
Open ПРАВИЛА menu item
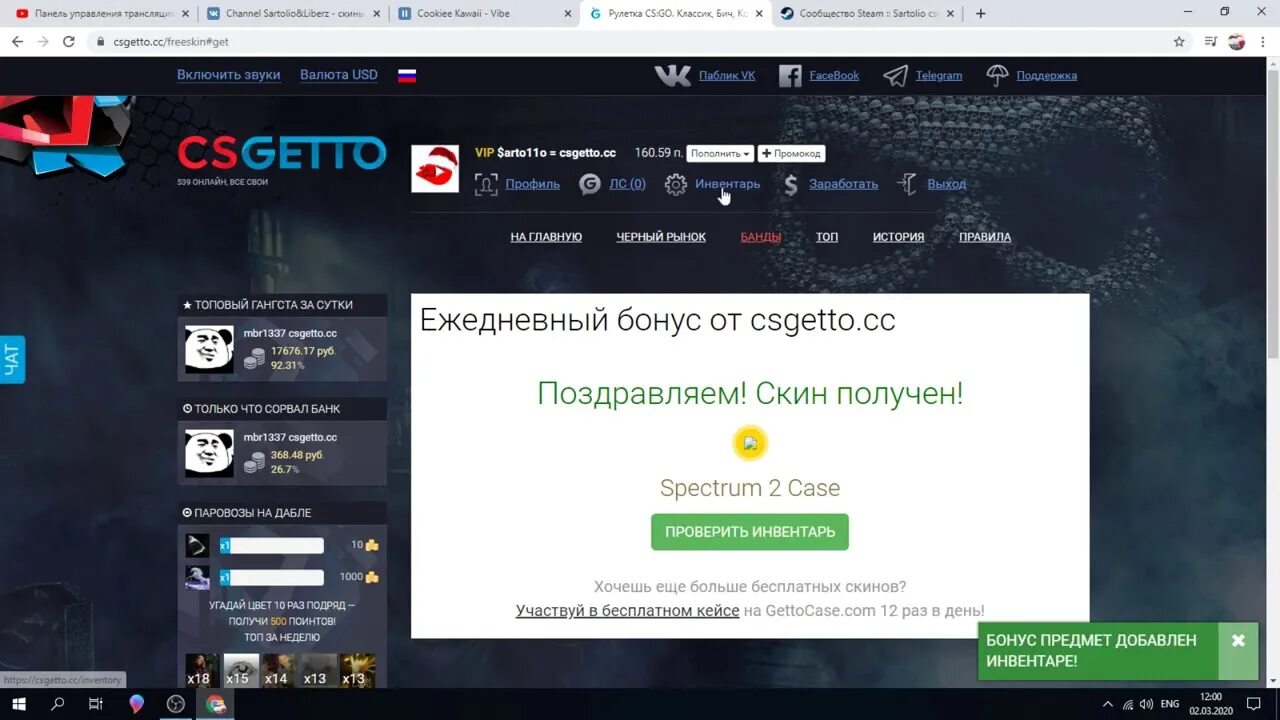click(985, 237)
